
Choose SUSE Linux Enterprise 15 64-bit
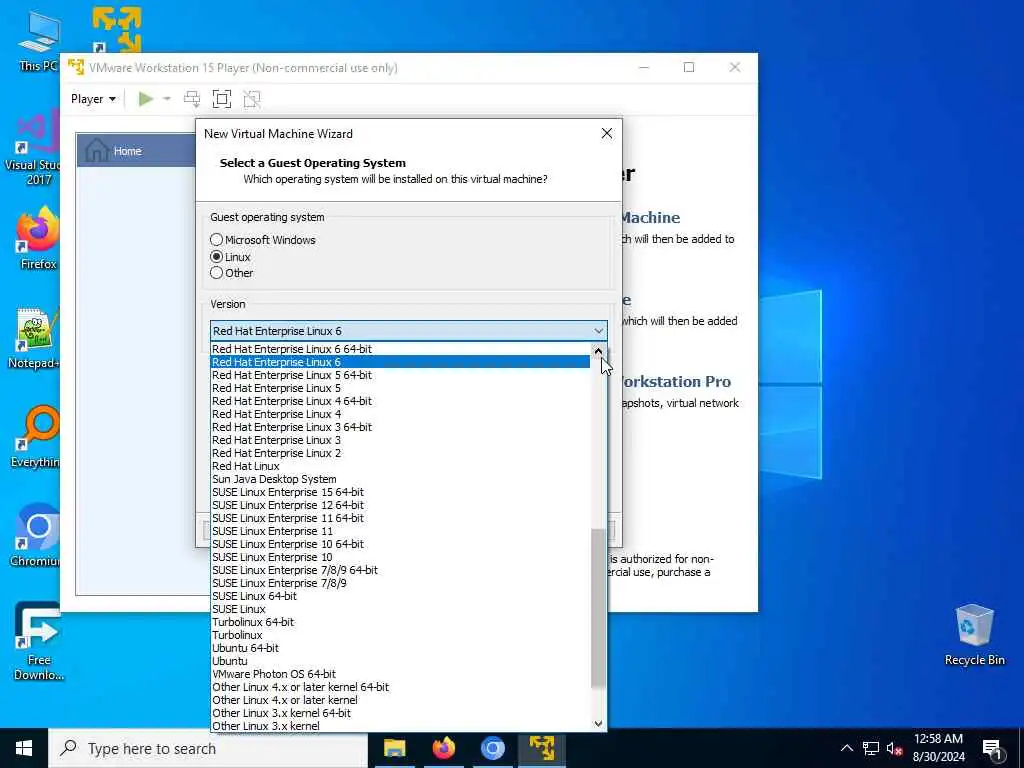coord(401,492)
